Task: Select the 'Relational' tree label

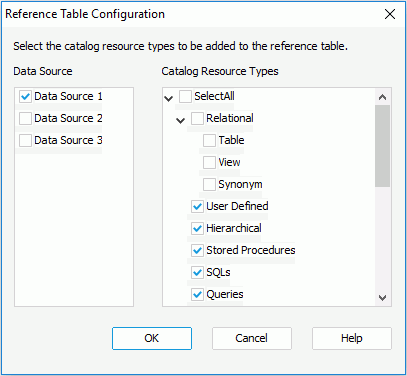Action: point(230,118)
